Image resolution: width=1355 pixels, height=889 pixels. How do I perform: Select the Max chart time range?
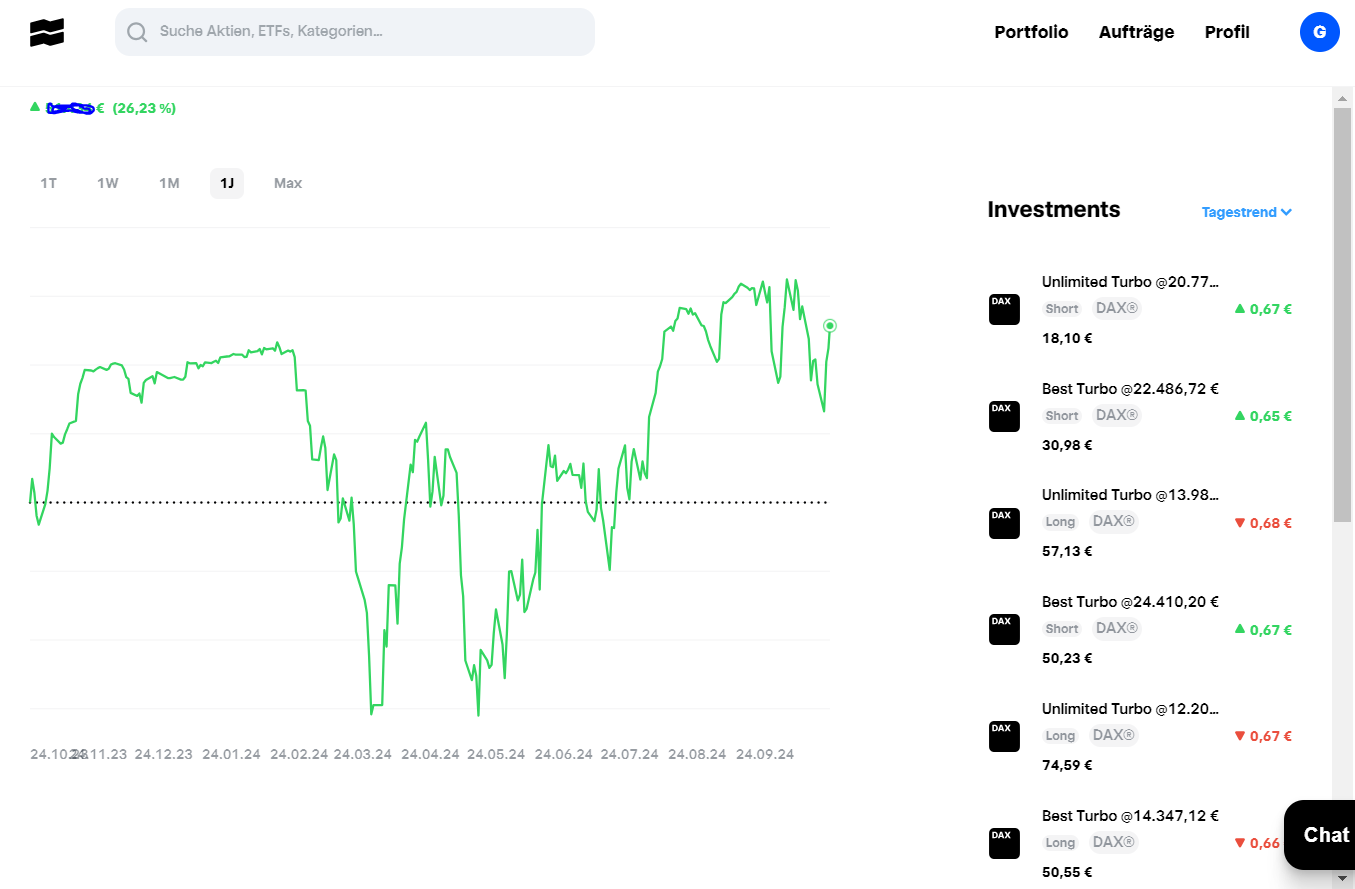click(288, 183)
